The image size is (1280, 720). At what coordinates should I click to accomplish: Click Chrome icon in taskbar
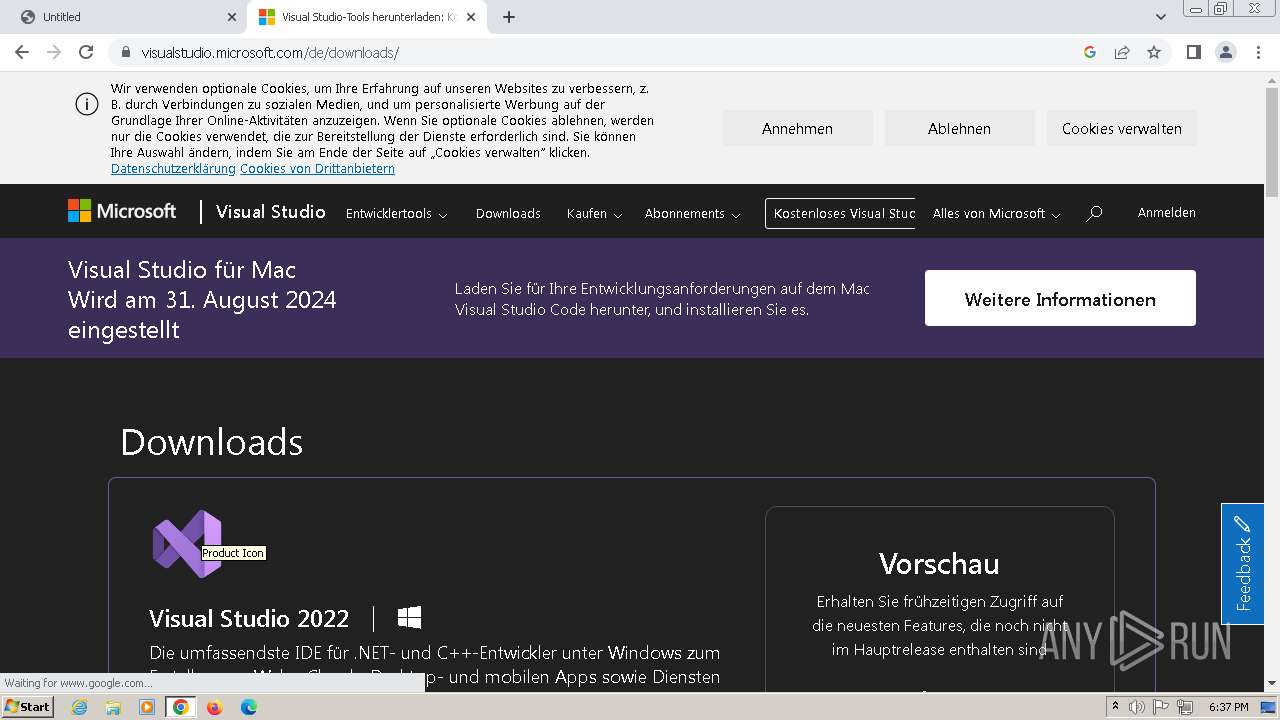pos(181,707)
